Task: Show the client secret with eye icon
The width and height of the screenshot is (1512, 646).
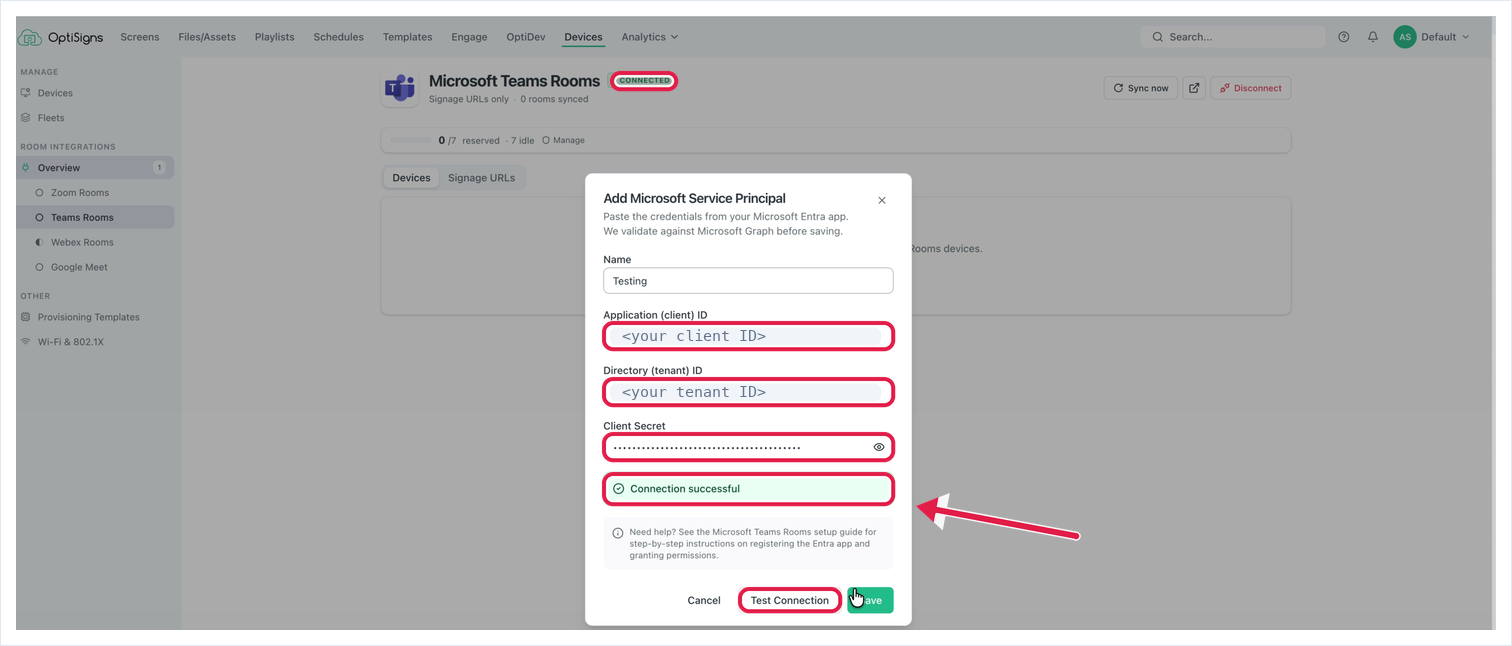Action: pyautogui.click(x=879, y=447)
